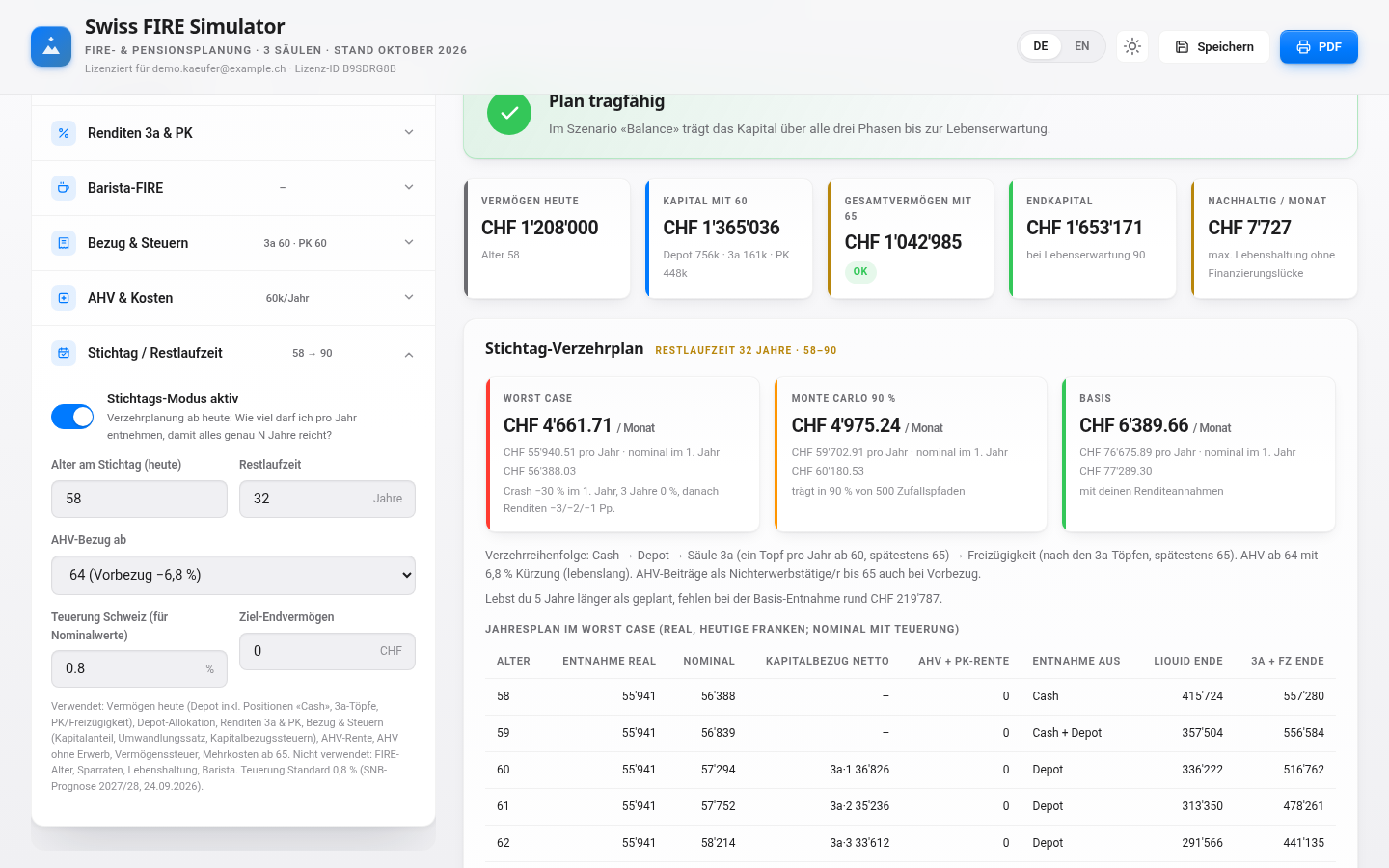Viewport: 1389px width, 868px height.
Task: Expand the Renditen 3a & PK panel
Action: click(x=233, y=133)
